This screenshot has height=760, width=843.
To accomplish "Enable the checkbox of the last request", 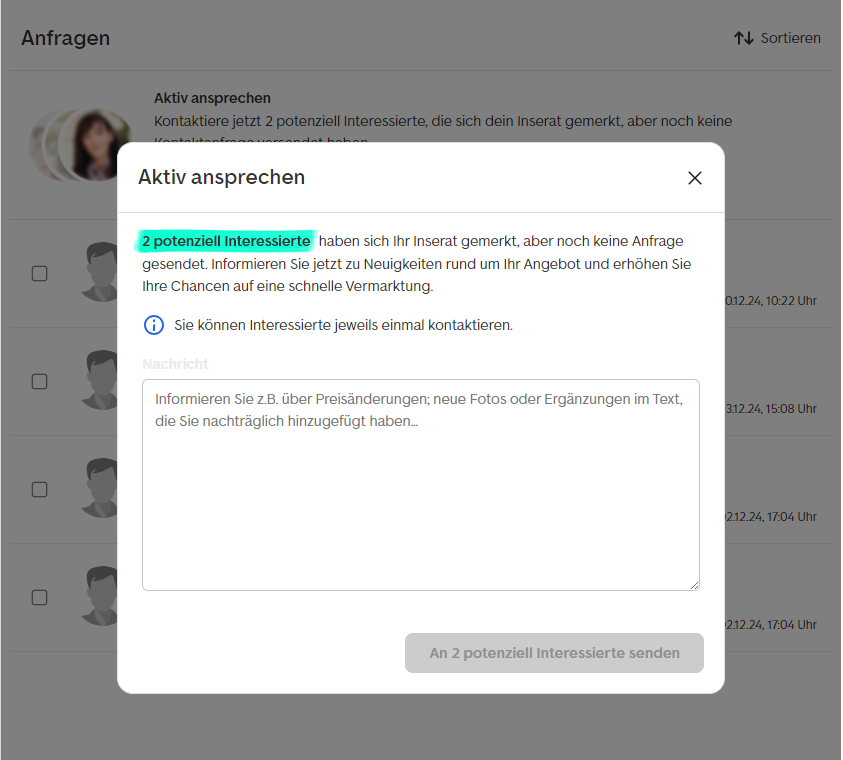I will pos(39,597).
